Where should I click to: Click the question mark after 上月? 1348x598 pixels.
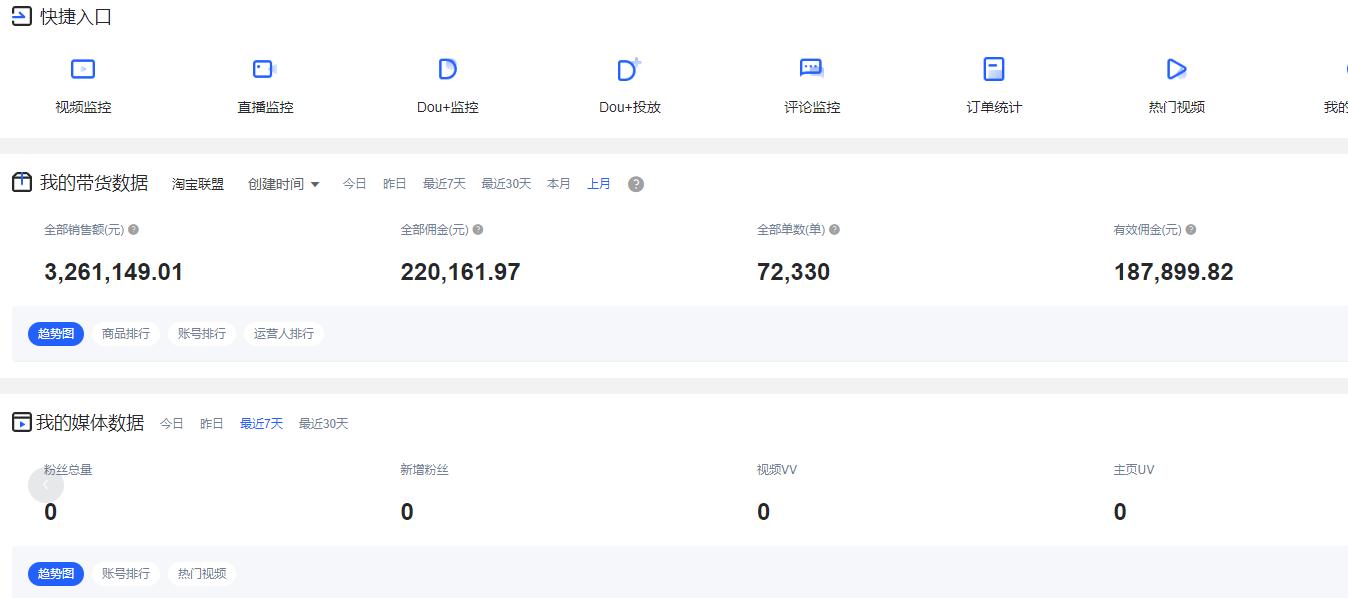pyautogui.click(x=636, y=184)
